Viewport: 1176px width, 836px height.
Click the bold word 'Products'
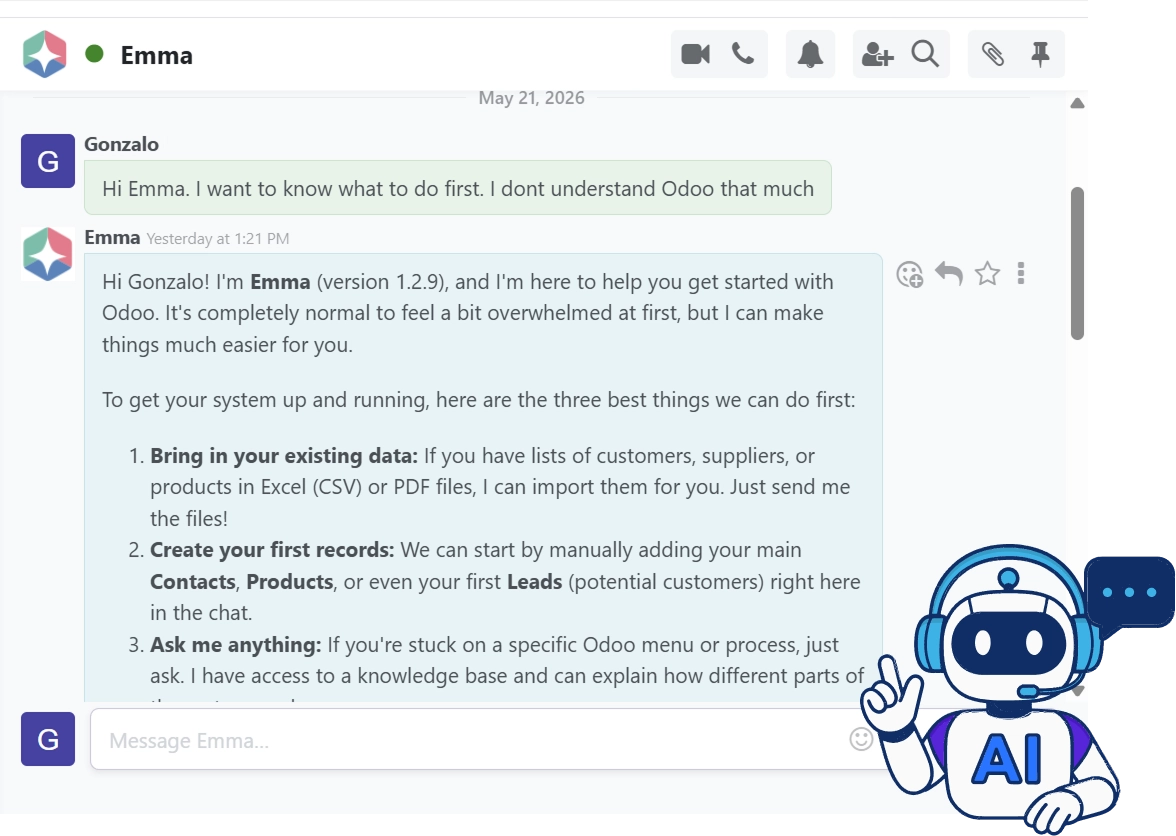click(x=290, y=582)
